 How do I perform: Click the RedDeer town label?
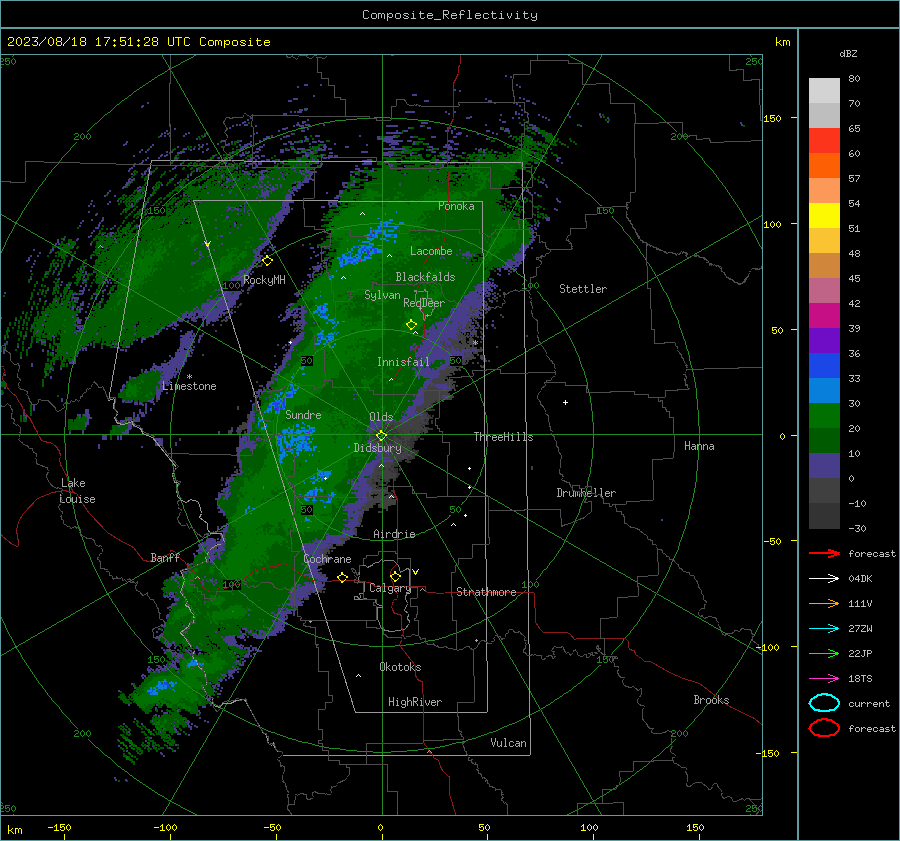424,303
